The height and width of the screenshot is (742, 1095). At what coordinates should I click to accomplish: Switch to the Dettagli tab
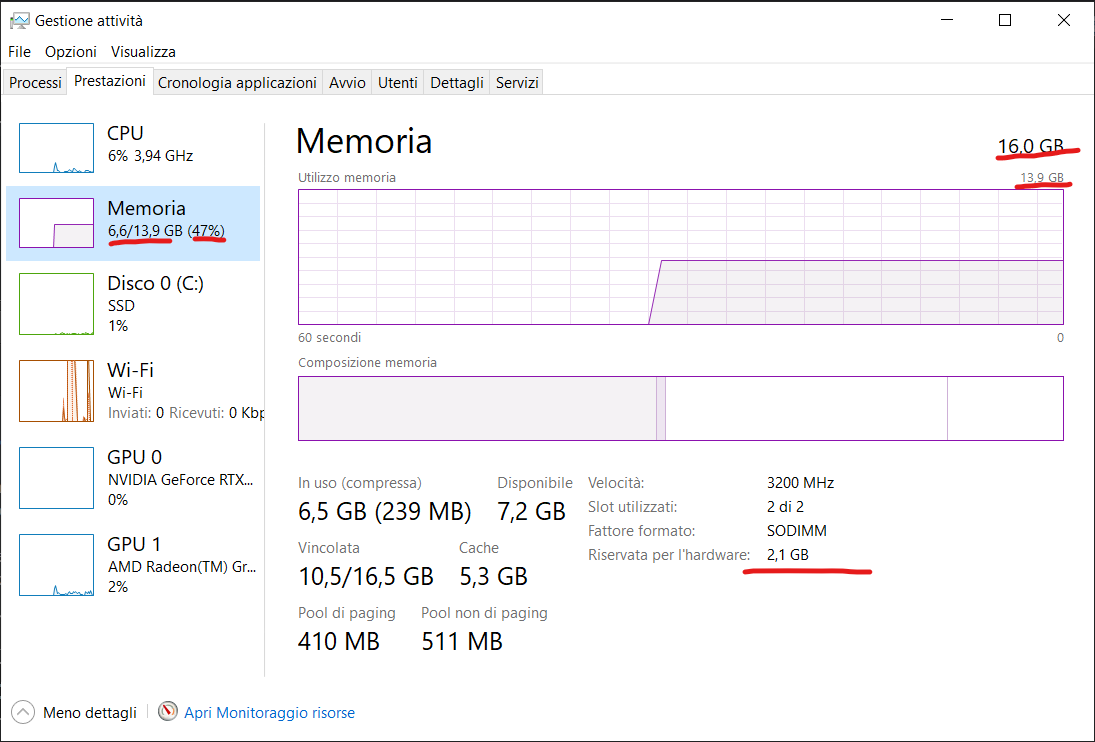coord(457,83)
